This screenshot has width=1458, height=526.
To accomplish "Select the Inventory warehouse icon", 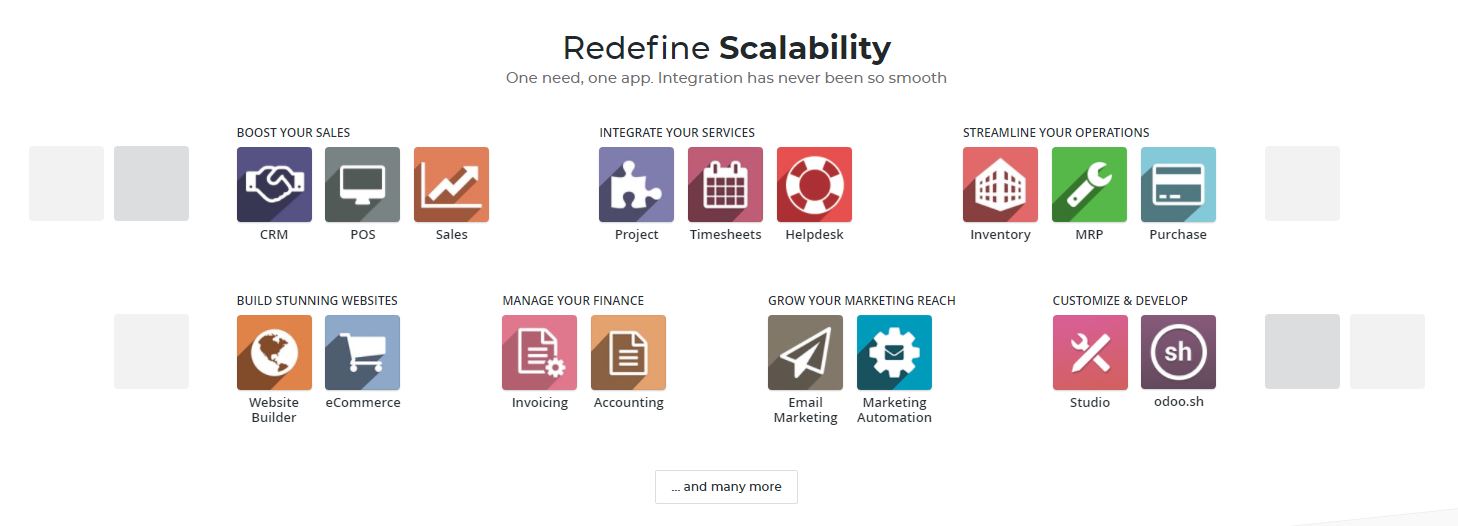I will (x=1000, y=184).
